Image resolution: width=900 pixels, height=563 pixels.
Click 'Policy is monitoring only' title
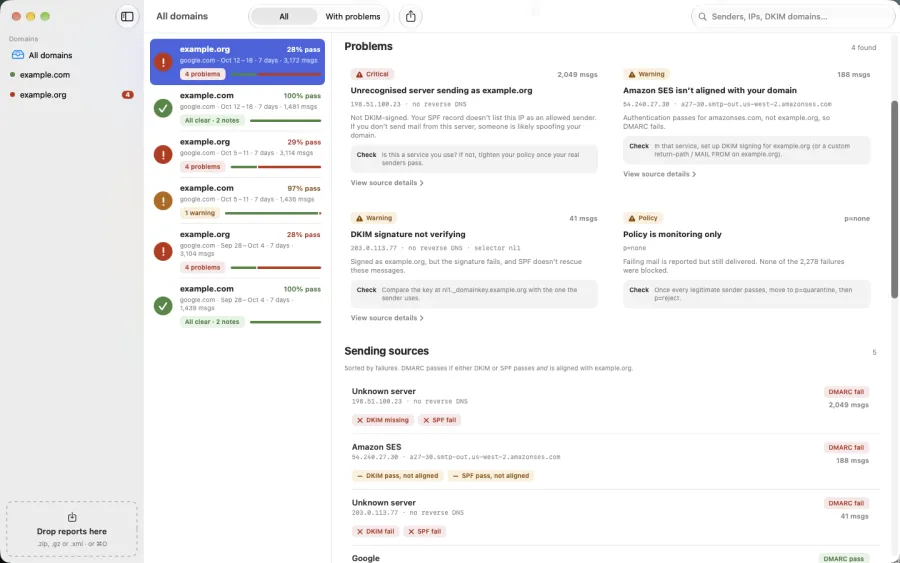pos(672,234)
